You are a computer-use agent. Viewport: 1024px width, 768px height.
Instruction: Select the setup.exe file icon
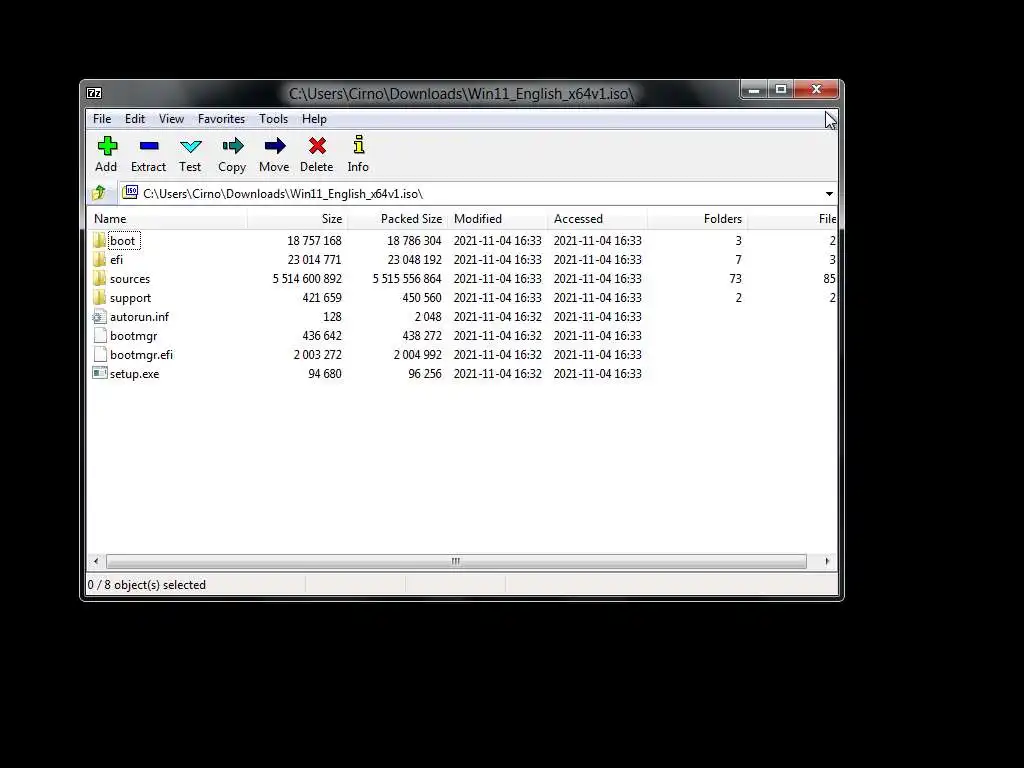(99, 373)
